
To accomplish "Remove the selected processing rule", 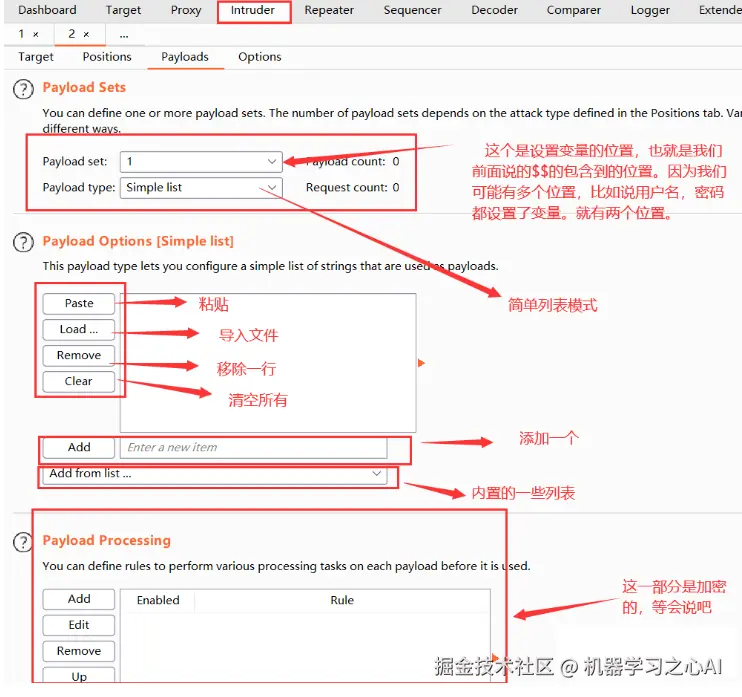I will click(79, 651).
